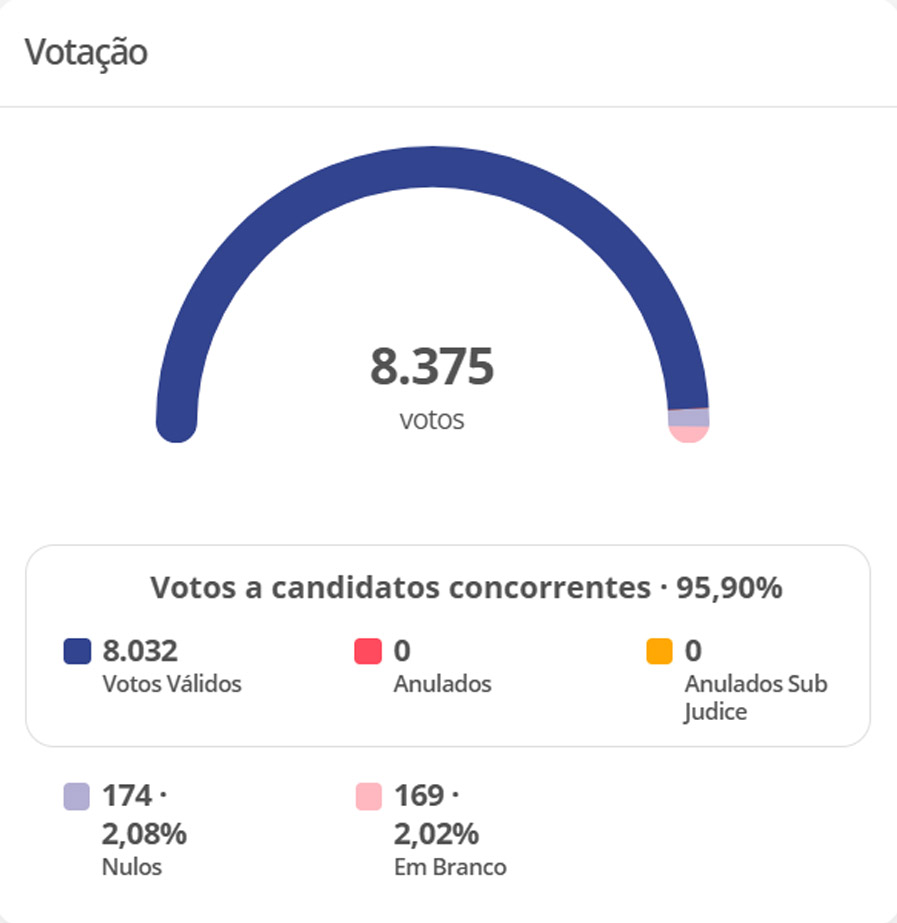The height and width of the screenshot is (923, 897).
Task: Click the lavender Nulos segment on the gauge
Action: coord(688,417)
